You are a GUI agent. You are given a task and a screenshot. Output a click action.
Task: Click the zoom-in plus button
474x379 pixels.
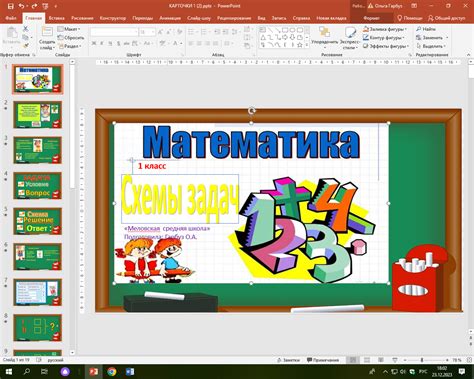(447, 360)
